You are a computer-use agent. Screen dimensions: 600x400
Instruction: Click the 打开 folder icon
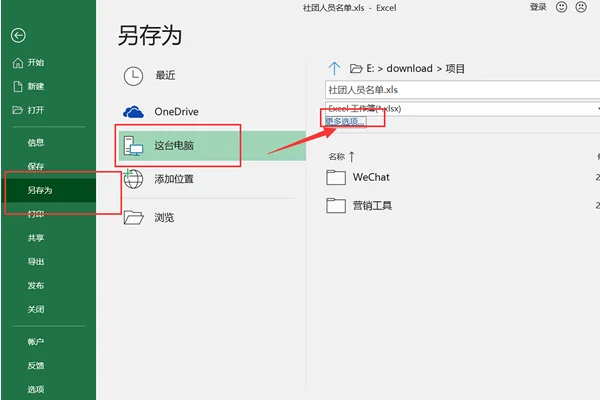18,110
